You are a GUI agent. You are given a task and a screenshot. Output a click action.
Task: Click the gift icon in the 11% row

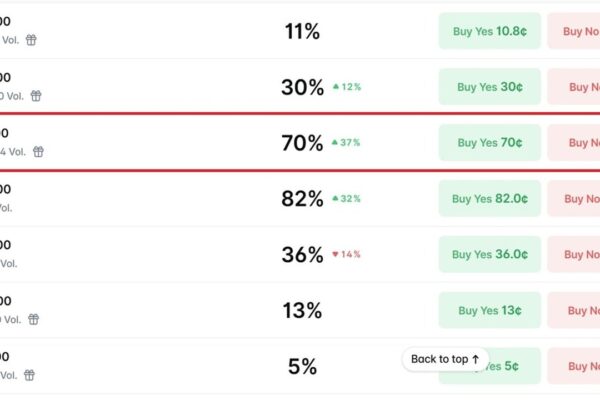[x=31, y=40]
